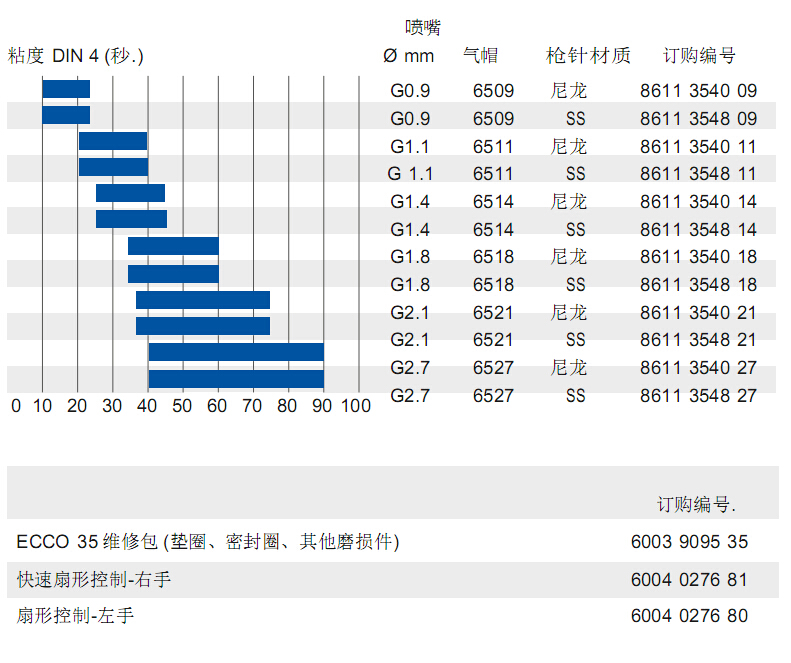Select order number 8611 3540 21
This screenshot has height=663, width=791.
pyautogui.click(x=698, y=313)
